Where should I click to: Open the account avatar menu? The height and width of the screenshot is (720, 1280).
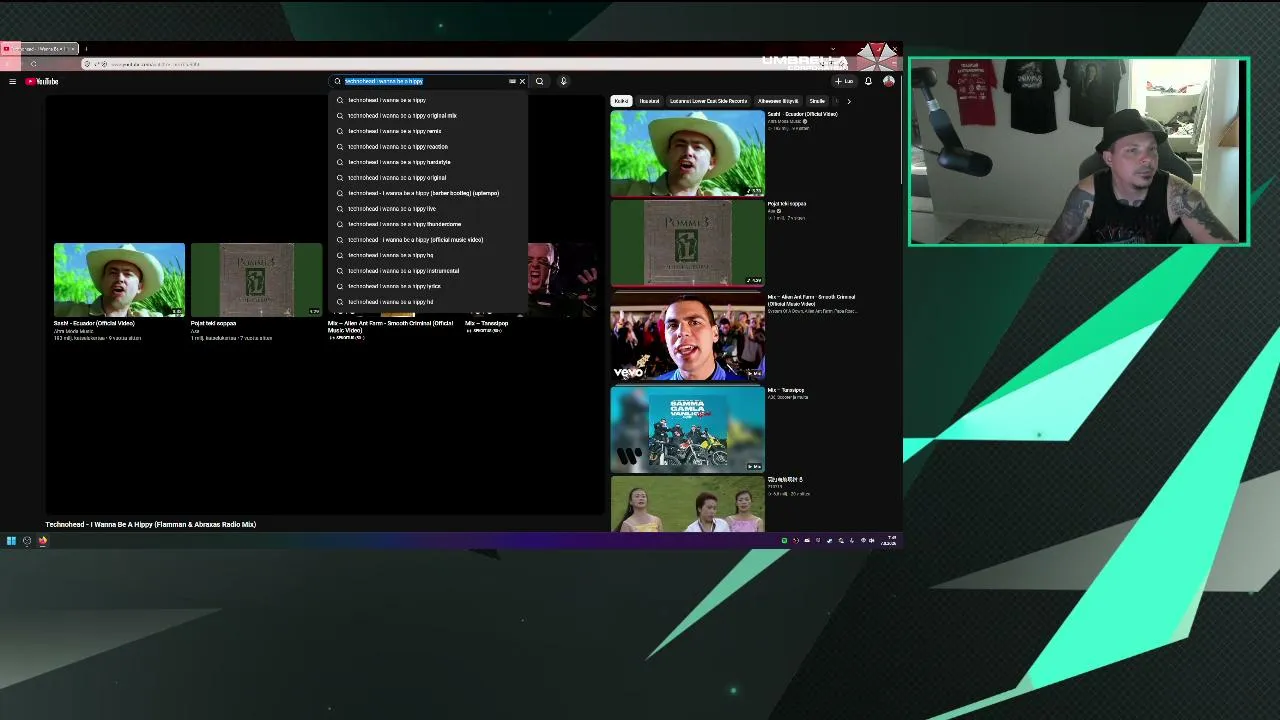click(x=888, y=81)
